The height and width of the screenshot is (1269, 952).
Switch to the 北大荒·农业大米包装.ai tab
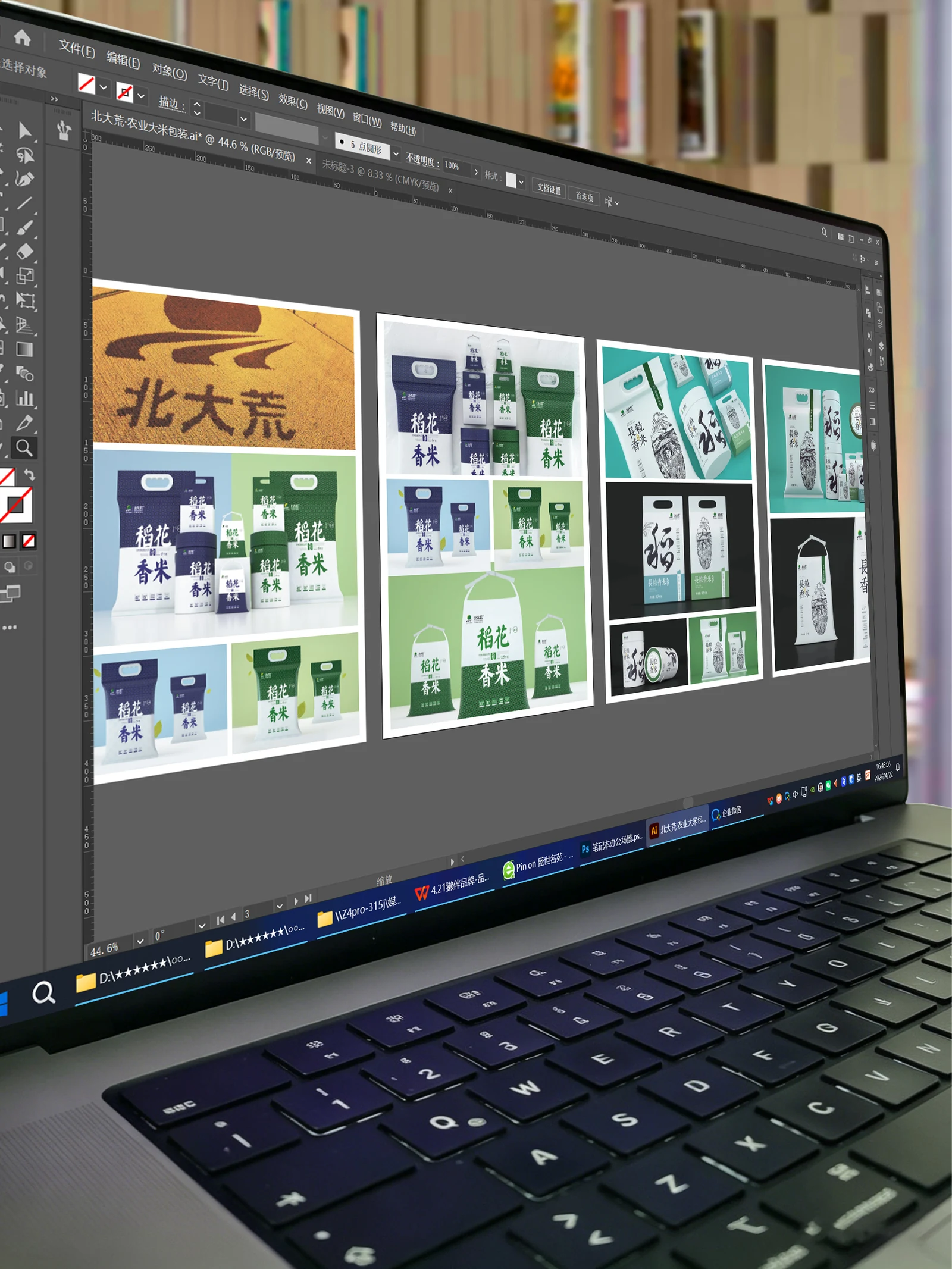[x=193, y=136]
